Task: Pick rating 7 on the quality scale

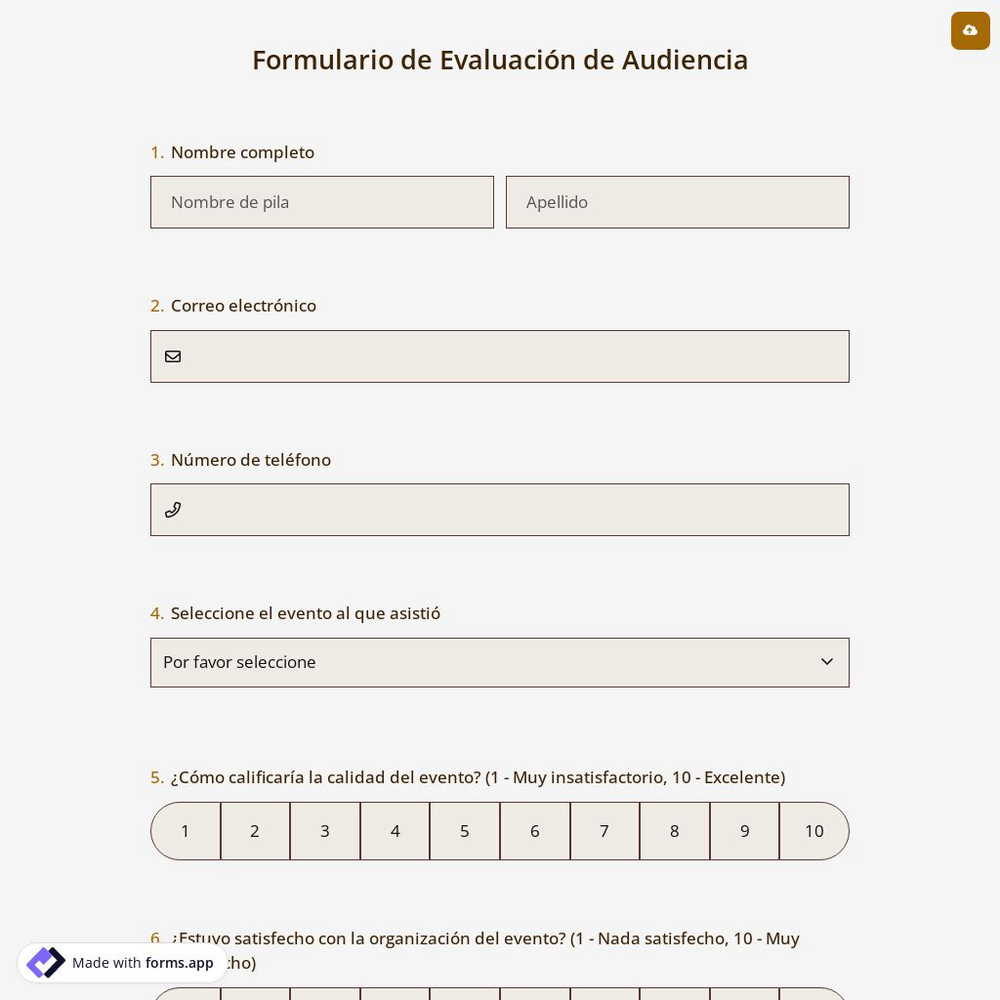Action: tap(604, 831)
